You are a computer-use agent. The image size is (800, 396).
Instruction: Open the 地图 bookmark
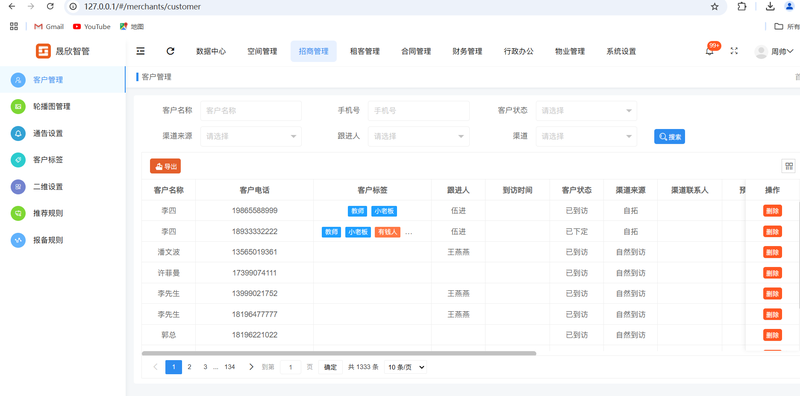coord(132,27)
